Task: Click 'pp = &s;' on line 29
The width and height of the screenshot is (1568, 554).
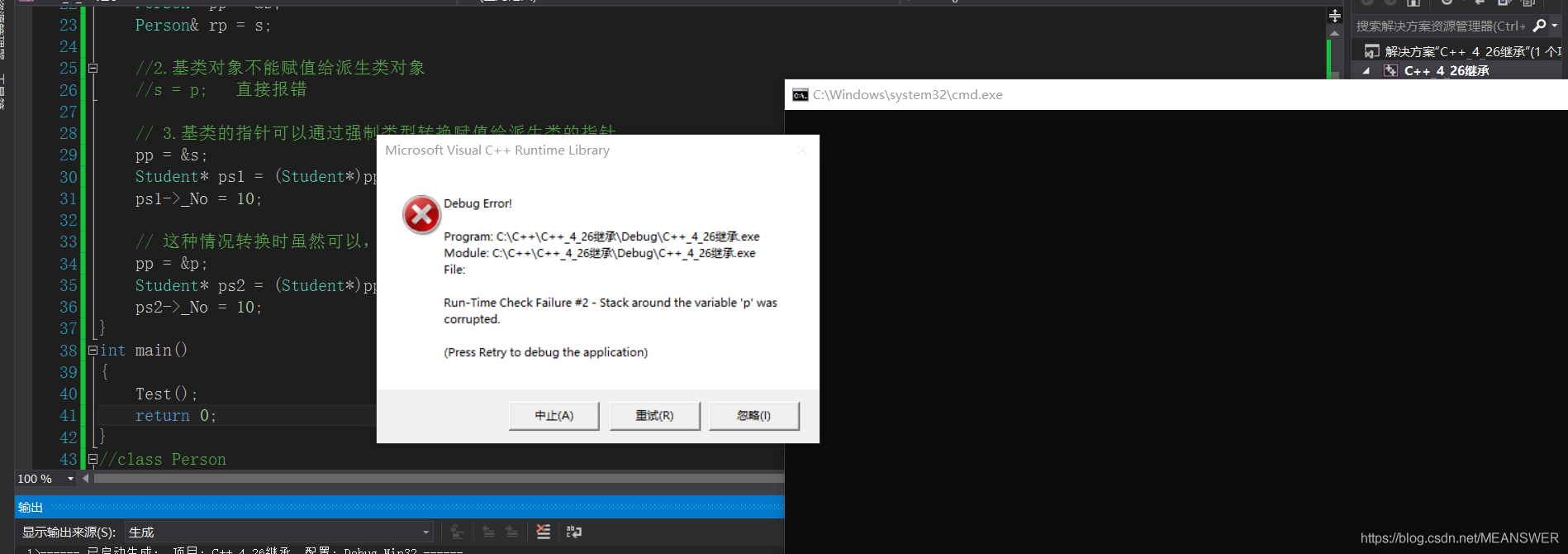Action: click(x=171, y=155)
